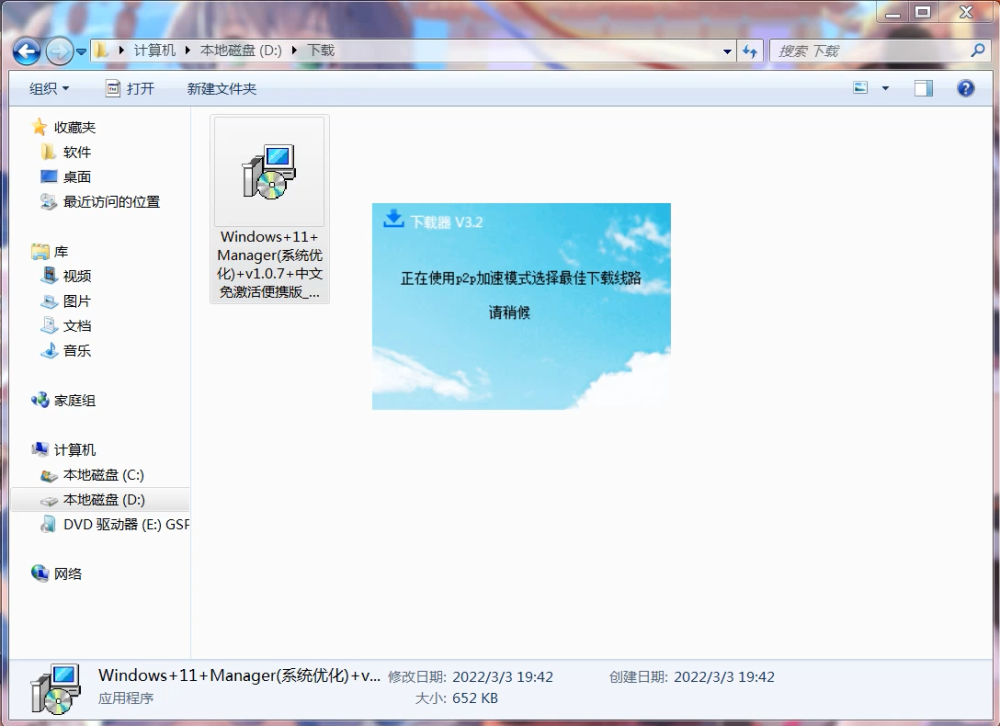Open help with the question mark icon
The width and height of the screenshot is (1000, 726).
(966, 88)
